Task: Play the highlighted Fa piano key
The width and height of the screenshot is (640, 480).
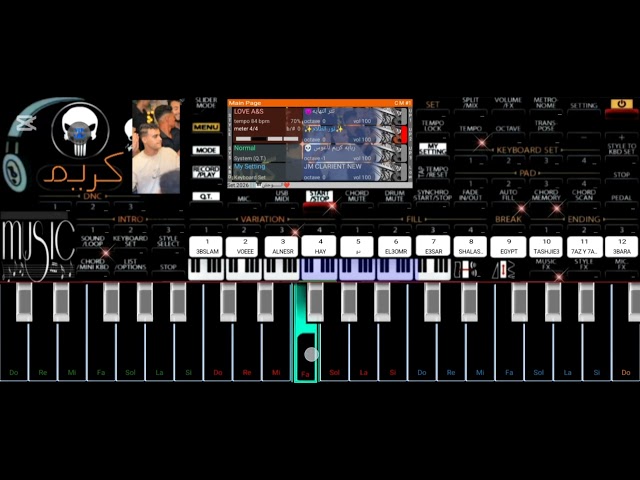Action: tap(306, 333)
